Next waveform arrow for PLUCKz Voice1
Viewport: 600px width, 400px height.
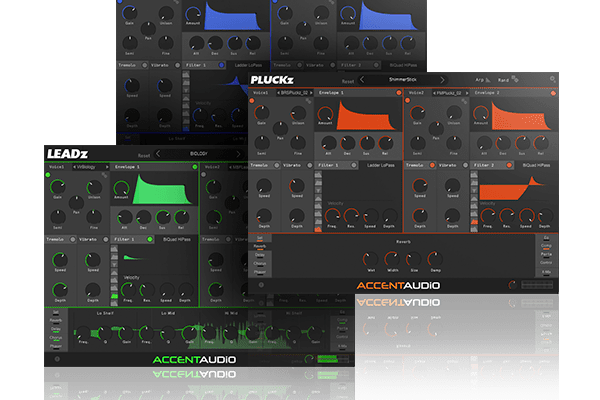point(311,93)
